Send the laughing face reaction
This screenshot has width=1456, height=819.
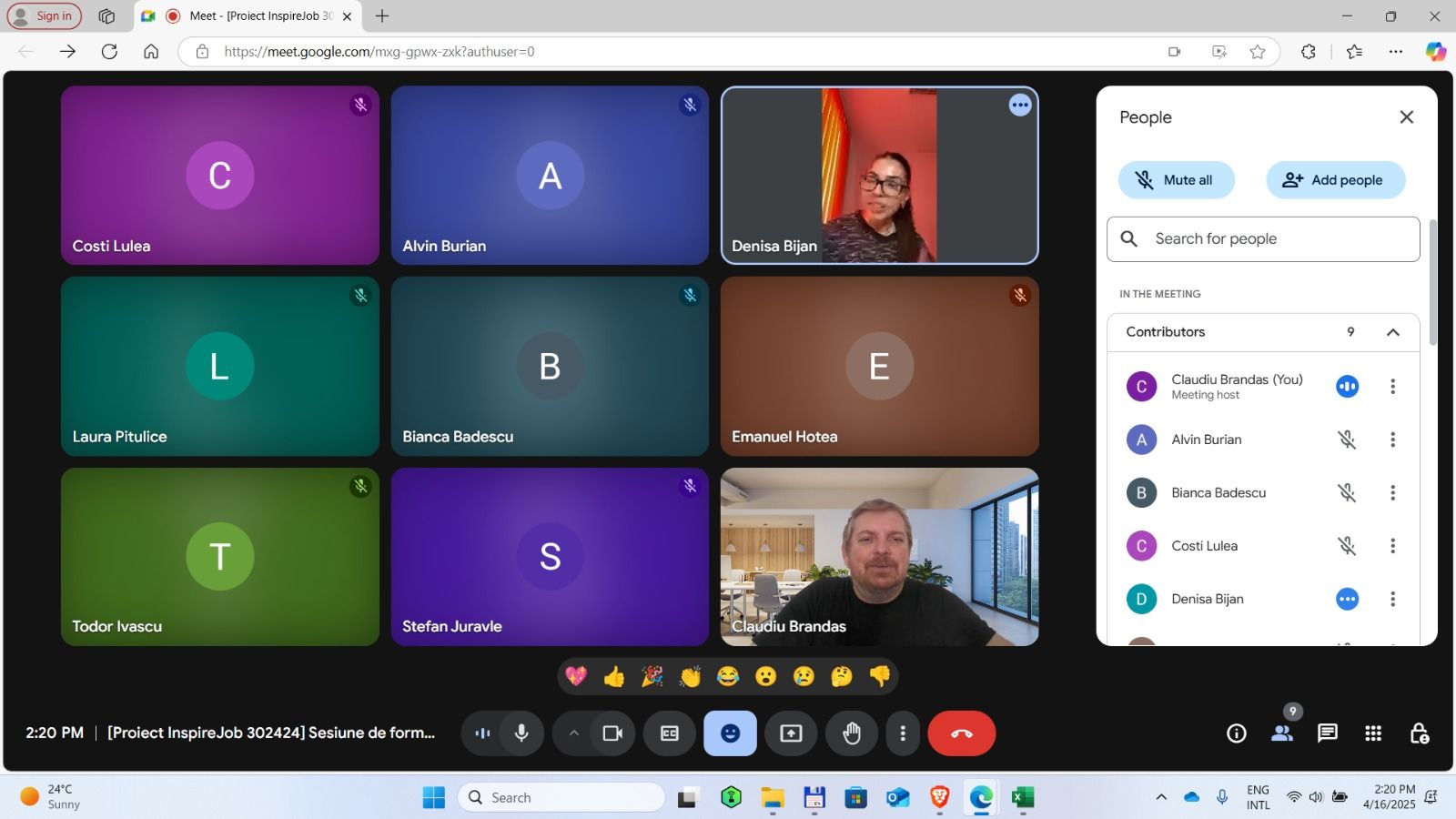[x=728, y=676]
